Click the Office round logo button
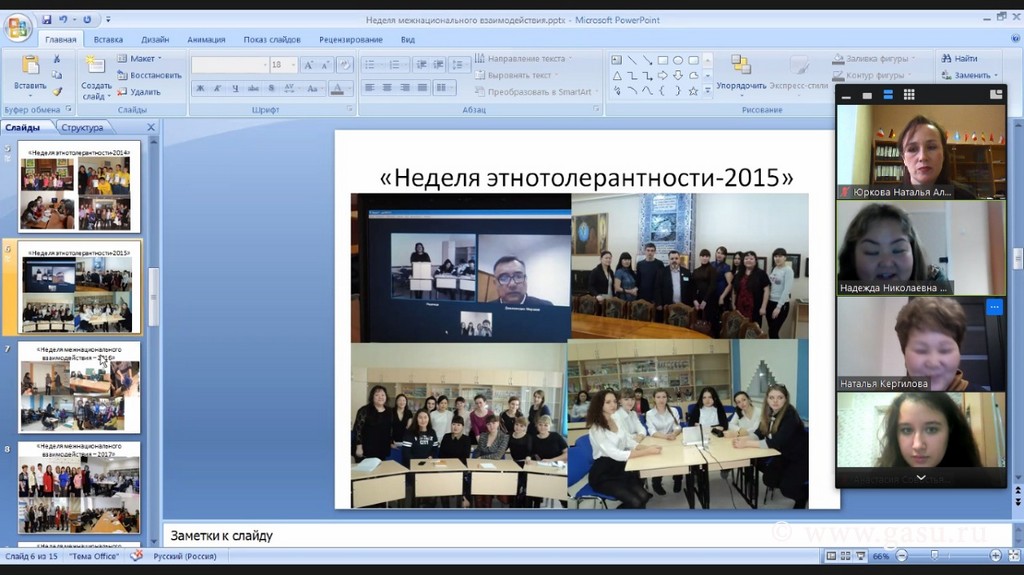Image resolution: width=1024 pixels, height=575 pixels. click(17, 27)
